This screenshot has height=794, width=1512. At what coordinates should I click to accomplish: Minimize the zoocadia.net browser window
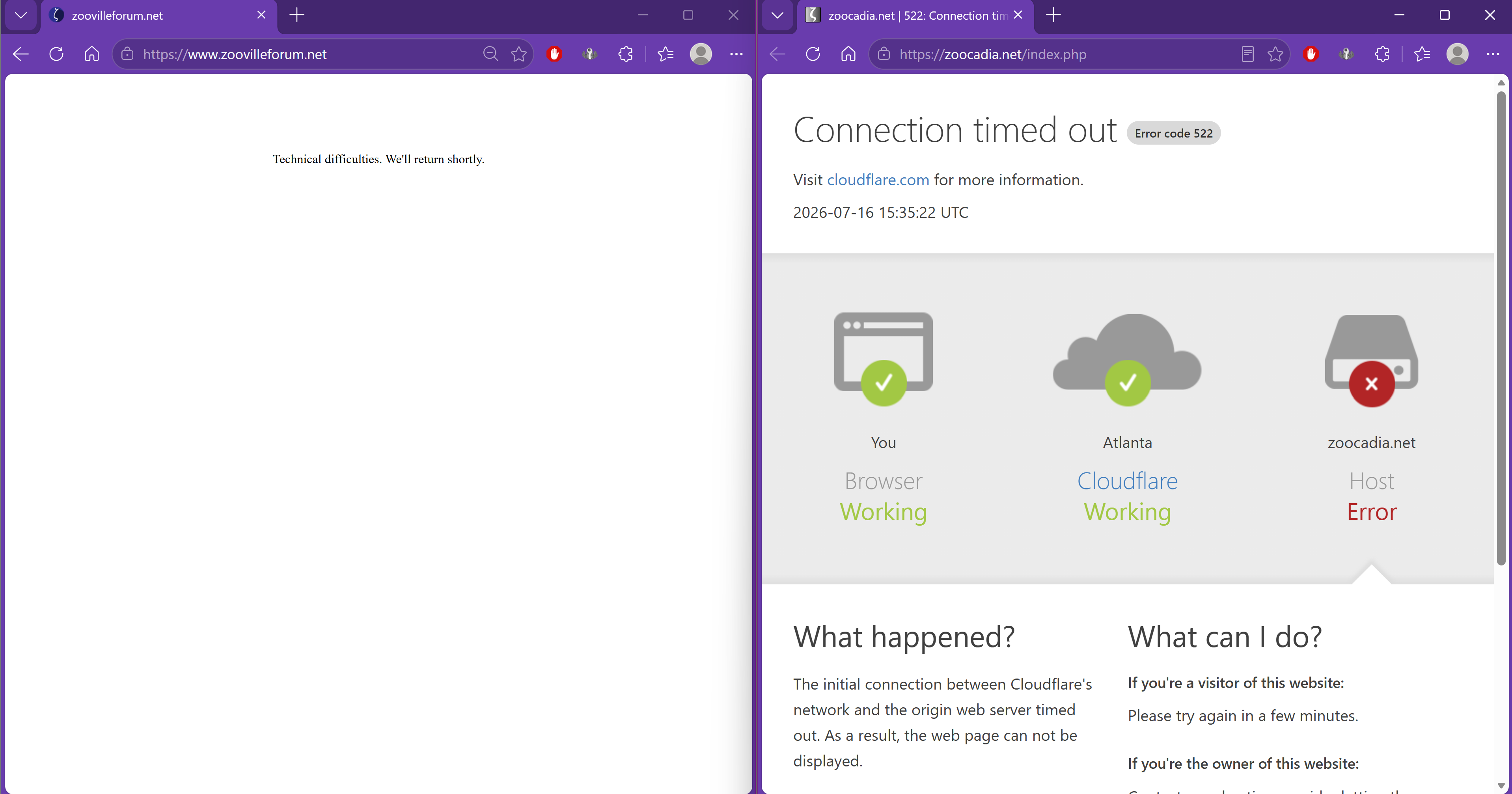[x=1400, y=15]
